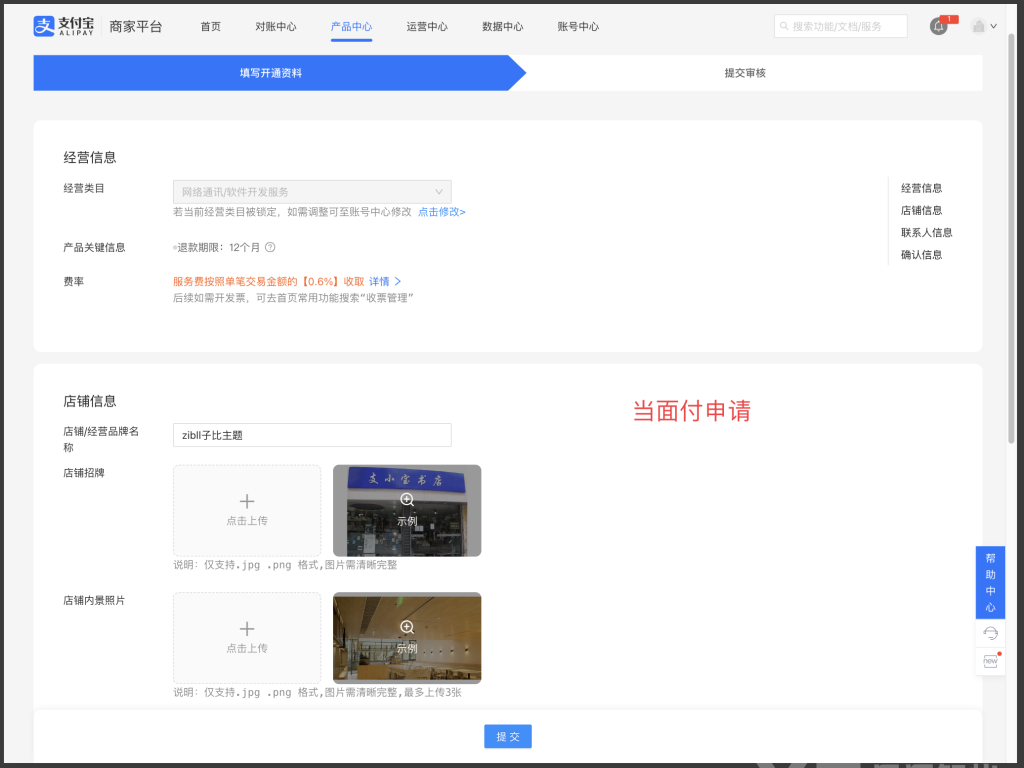Screen dimensions: 1024x768
Task: Click the plus icon to upload 店铺招牌 photo
Action: (246, 502)
